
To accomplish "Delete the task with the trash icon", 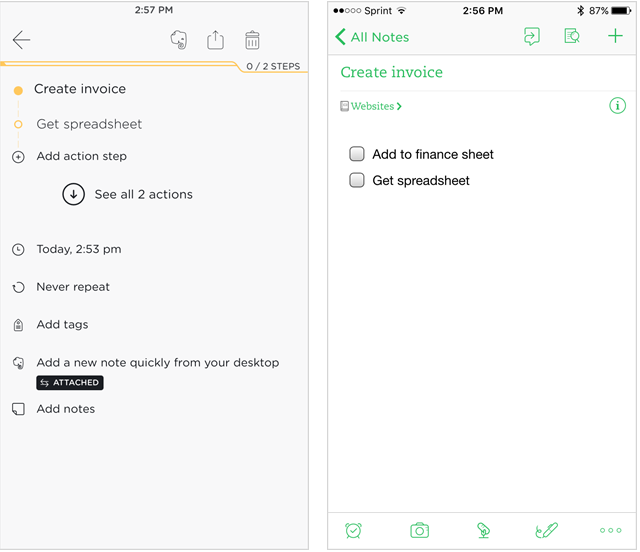I will (x=252, y=40).
